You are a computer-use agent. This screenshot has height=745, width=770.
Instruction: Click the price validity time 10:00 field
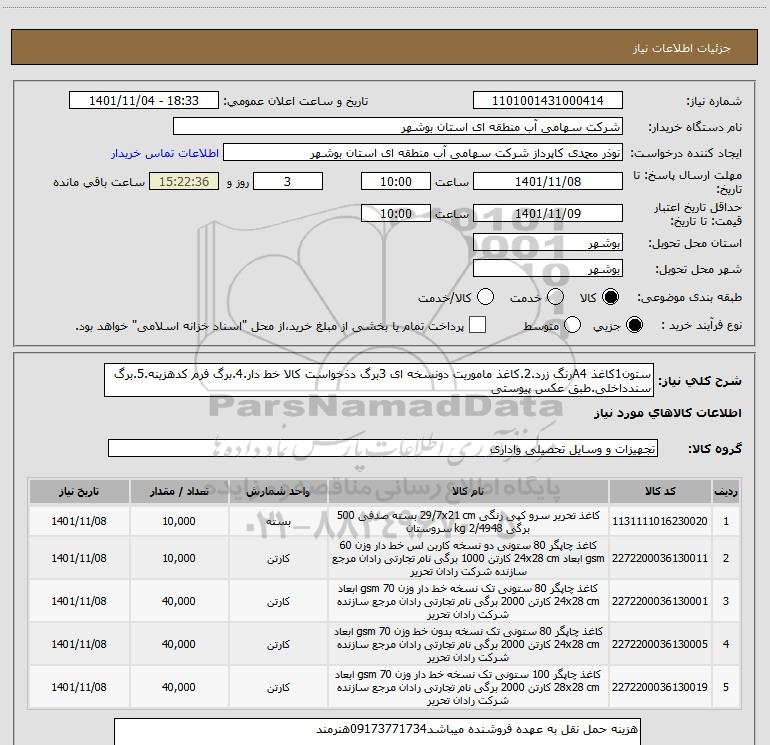(x=396, y=214)
